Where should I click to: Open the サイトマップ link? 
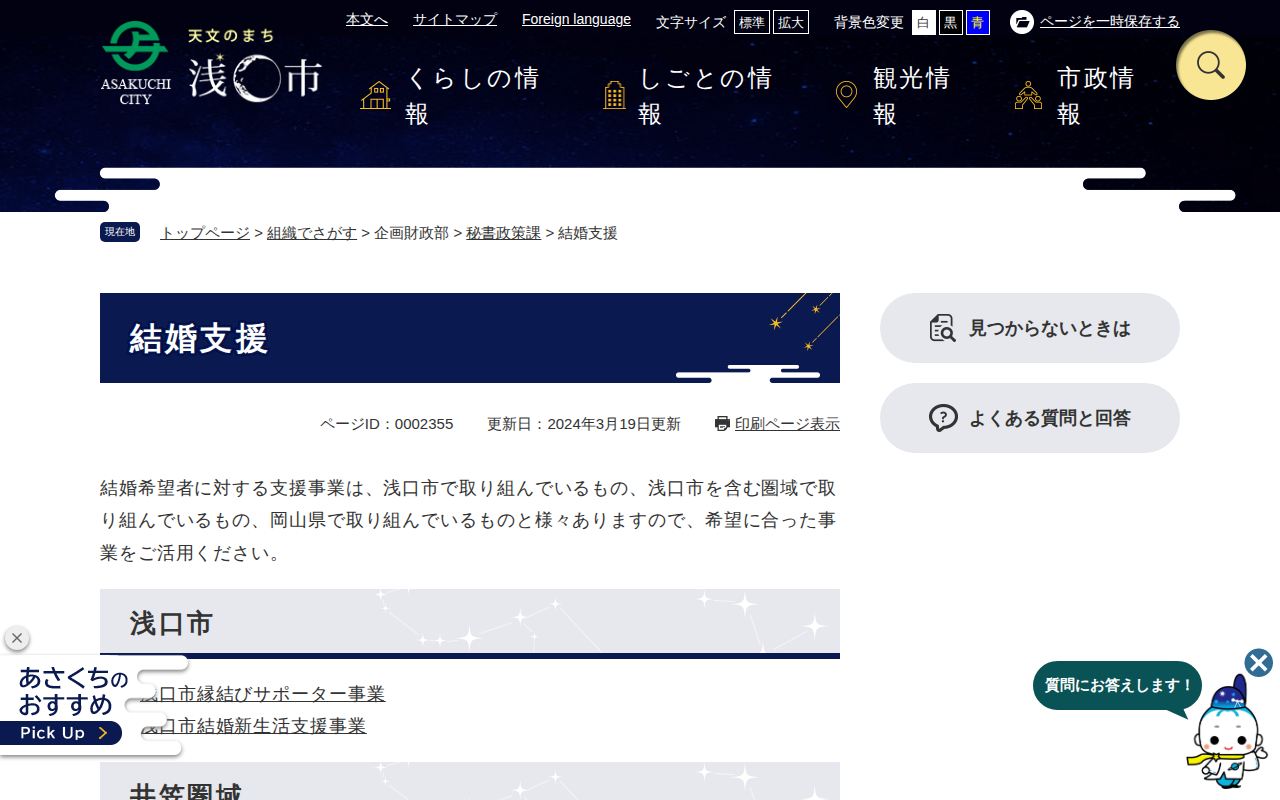455,19
